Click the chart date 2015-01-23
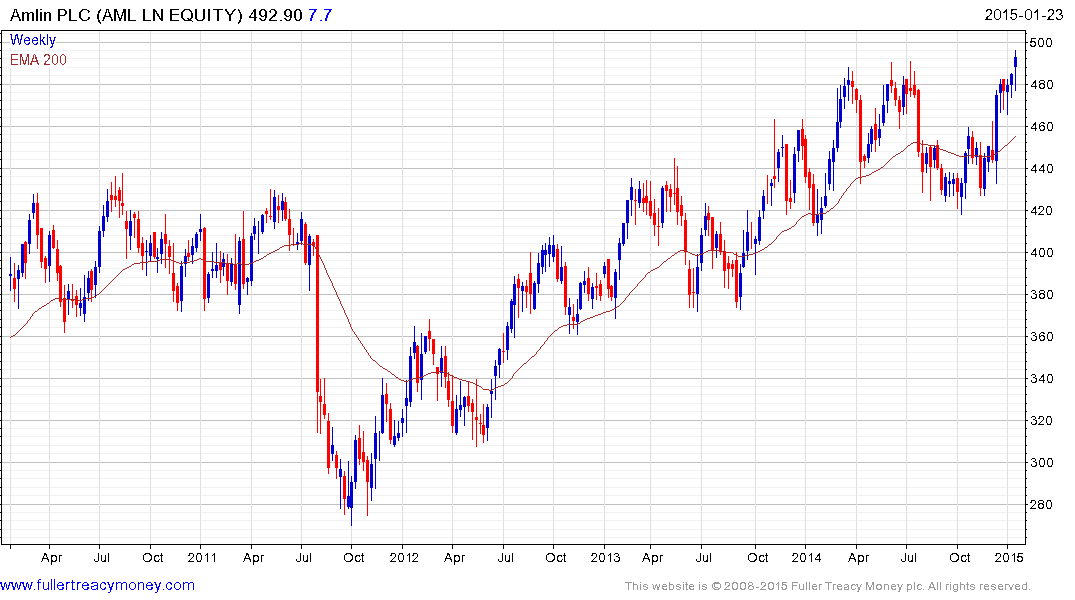The height and width of the screenshot is (600, 1075). pyautogui.click(x=1024, y=15)
